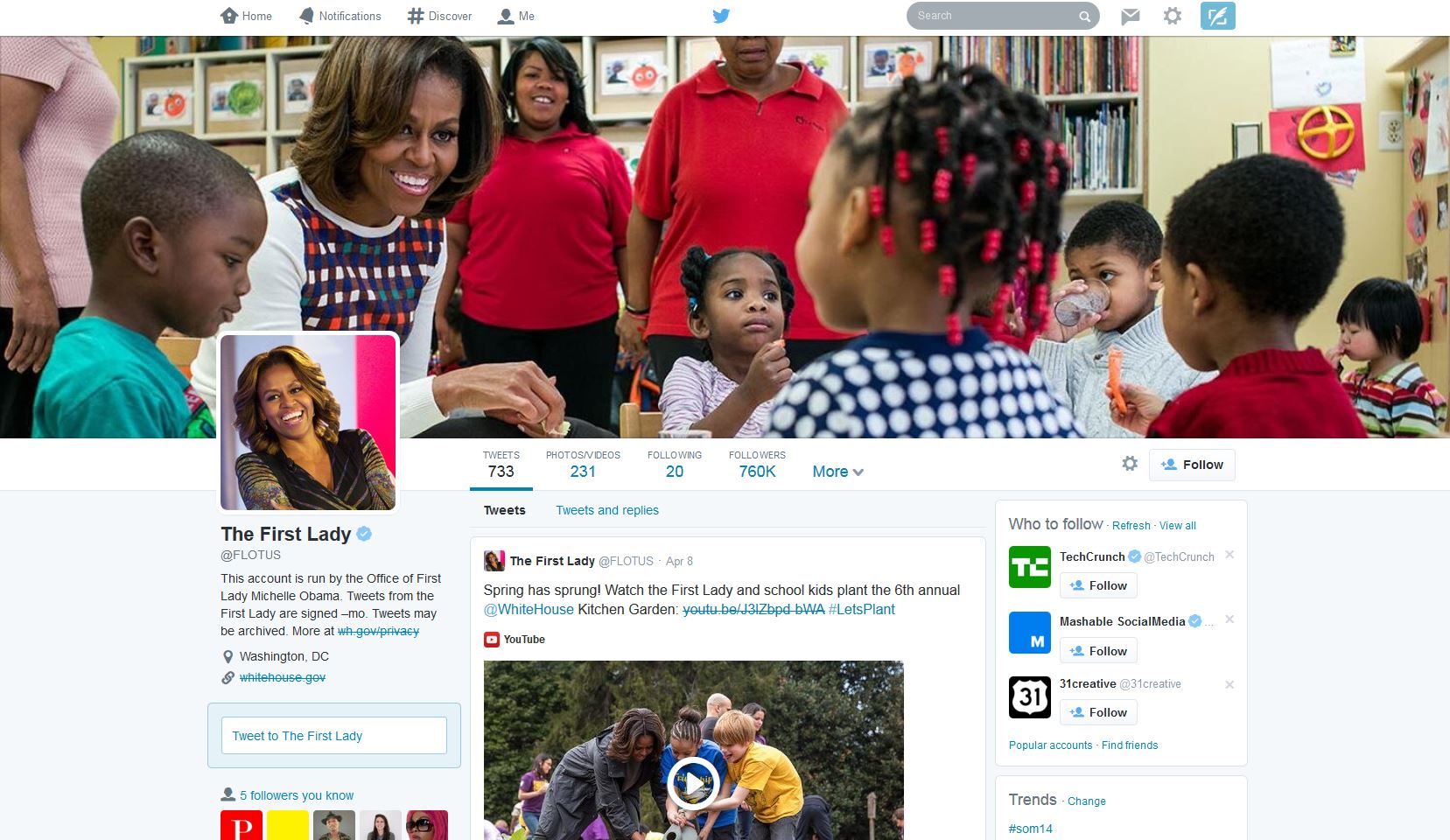Click the compose new tweet icon
1450x840 pixels.
(x=1217, y=16)
